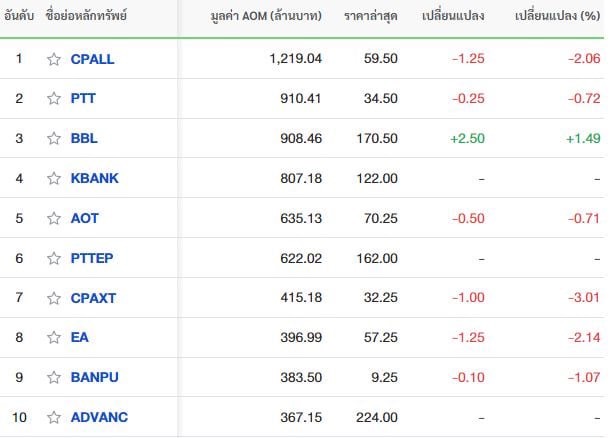
Task: Star the AOT stock row
Action: [x=54, y=218]
